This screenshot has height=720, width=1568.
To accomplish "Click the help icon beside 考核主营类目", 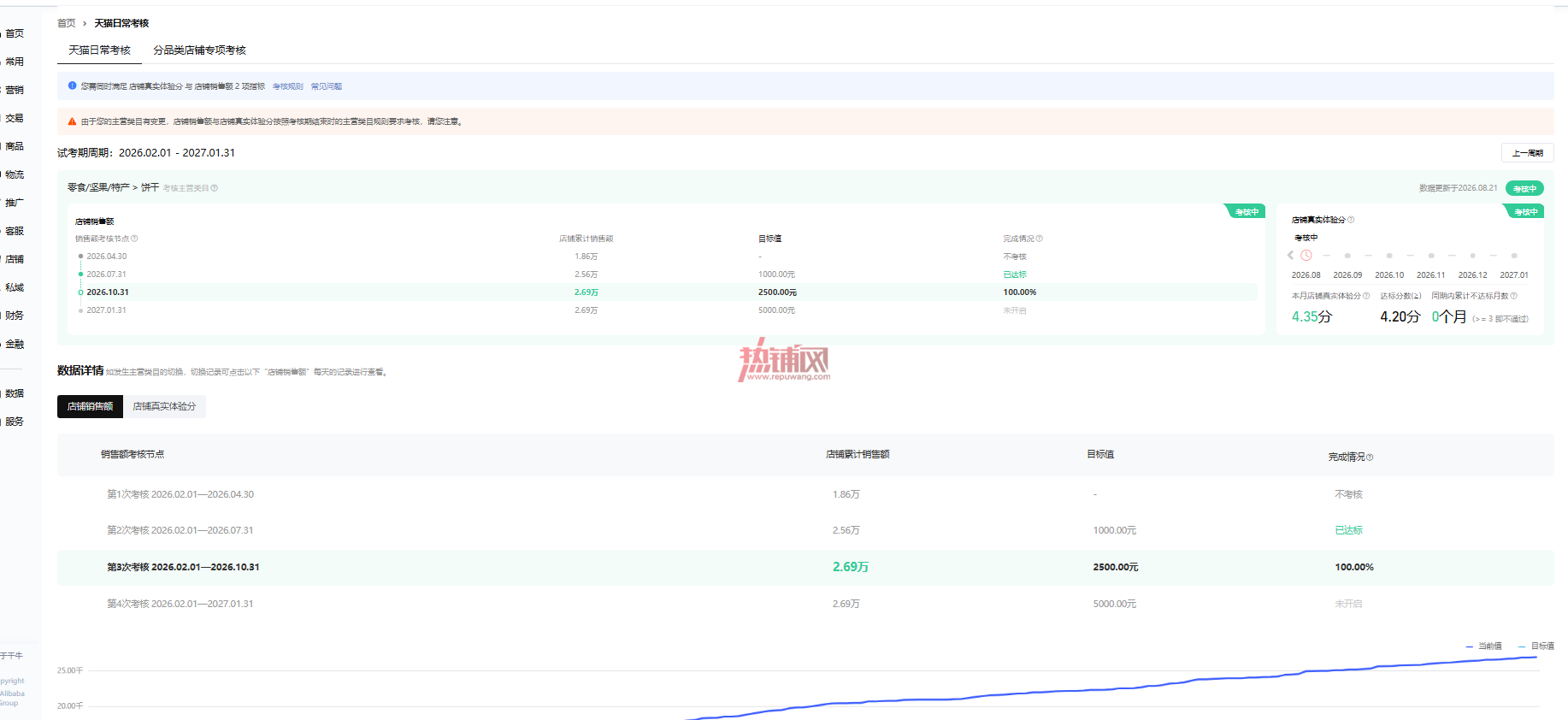I will [214, 188].
